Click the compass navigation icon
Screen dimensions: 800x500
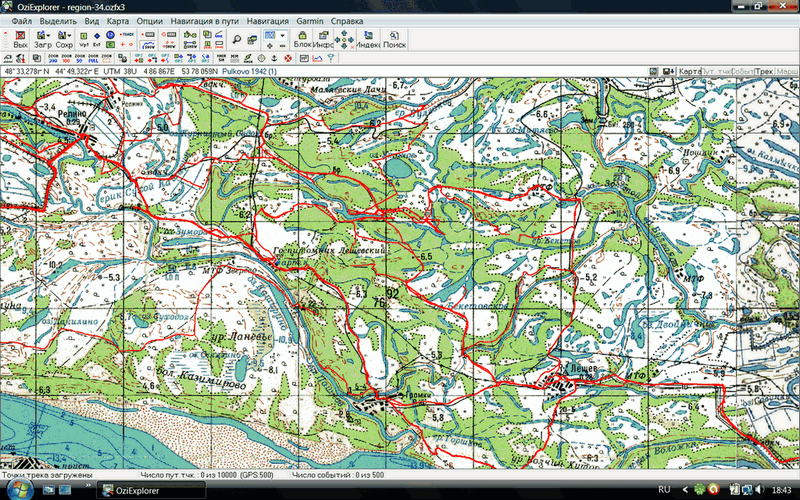(x=248, y=58)
